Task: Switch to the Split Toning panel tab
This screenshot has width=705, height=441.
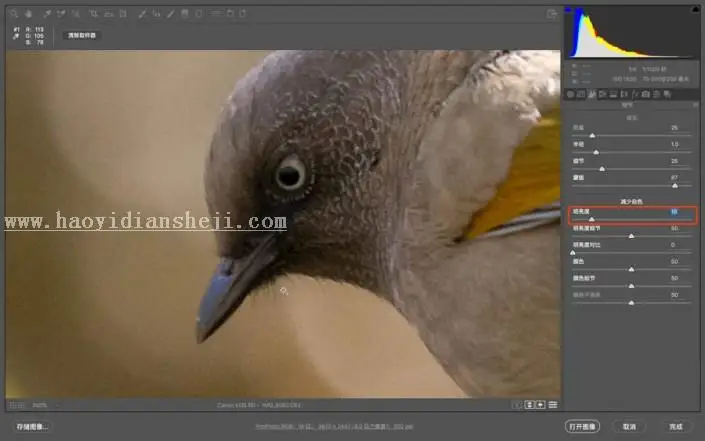Action: click(613, 94)
